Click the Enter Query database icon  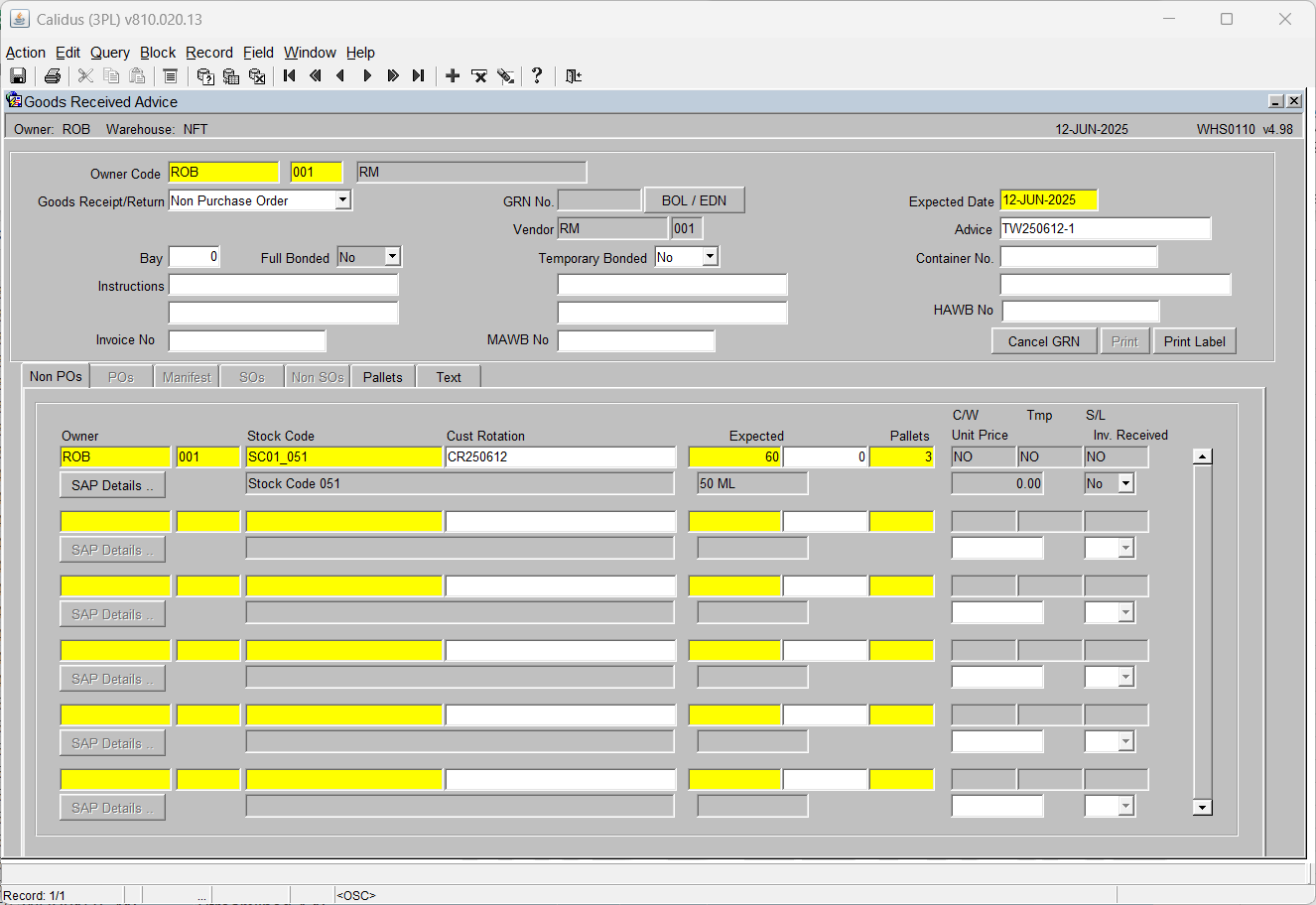pyautogui.click(x=205, y=76)
